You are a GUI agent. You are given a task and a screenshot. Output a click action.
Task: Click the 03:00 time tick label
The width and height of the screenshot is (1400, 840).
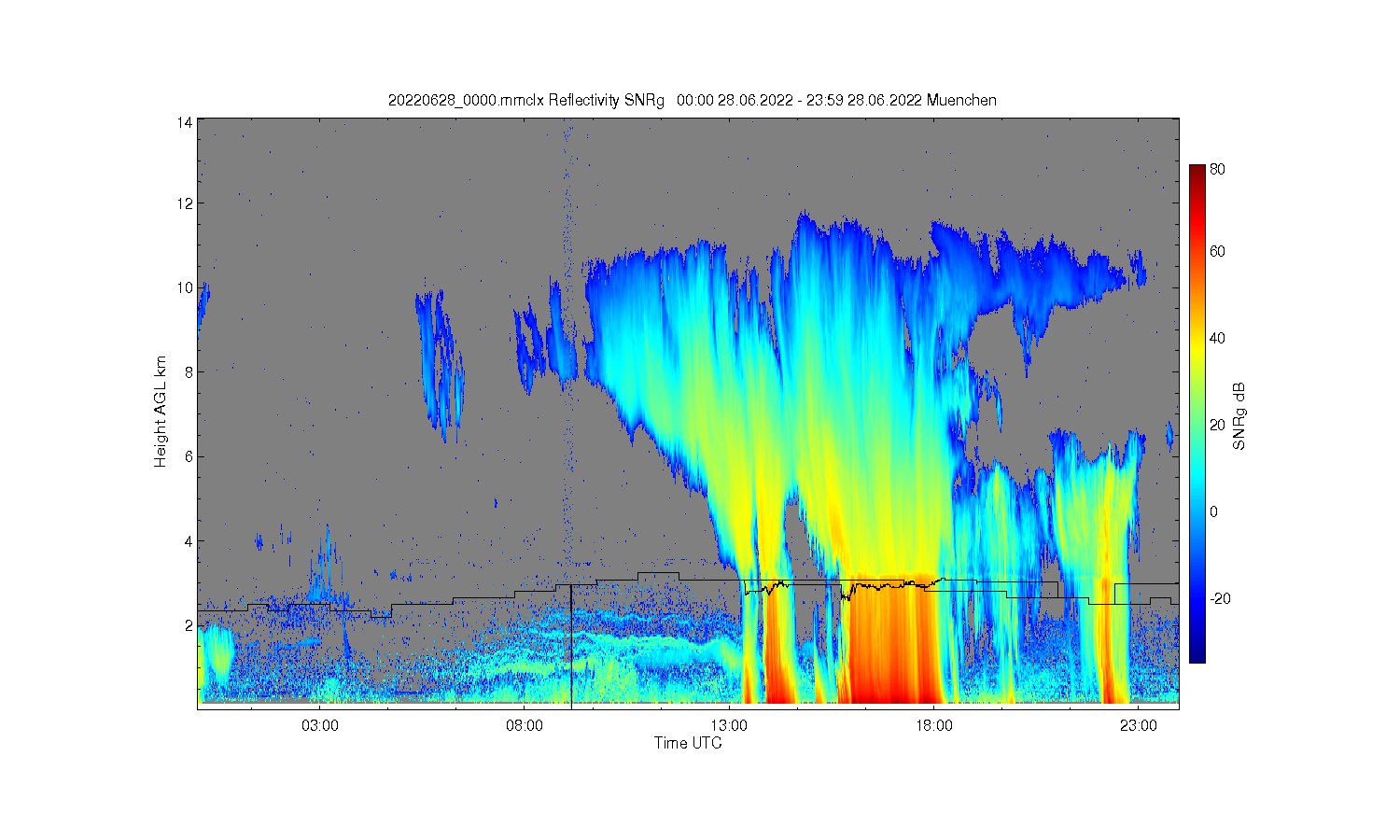(x=320, y=725)
